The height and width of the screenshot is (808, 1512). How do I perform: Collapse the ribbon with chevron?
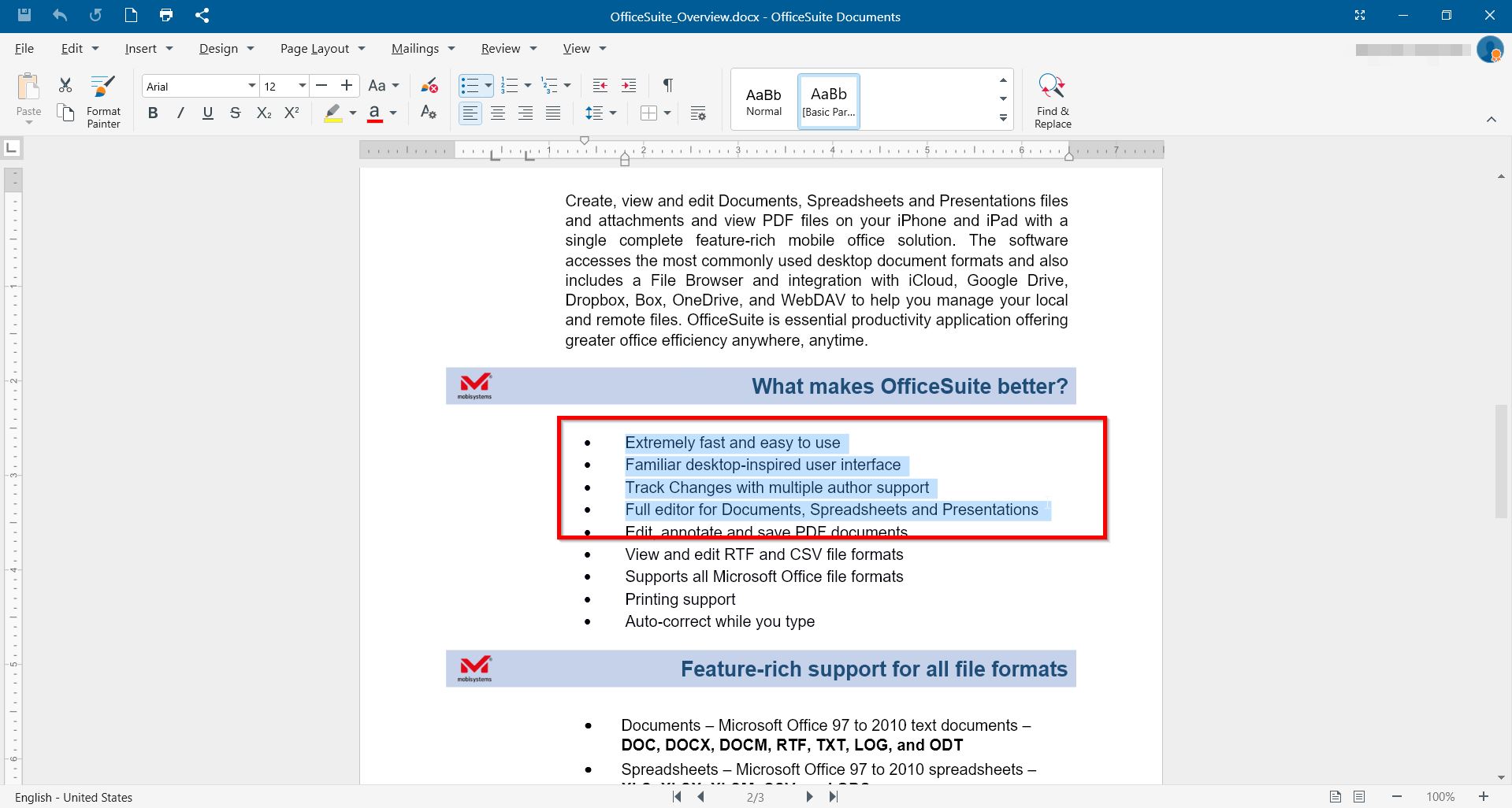(x=1491, y=120)
